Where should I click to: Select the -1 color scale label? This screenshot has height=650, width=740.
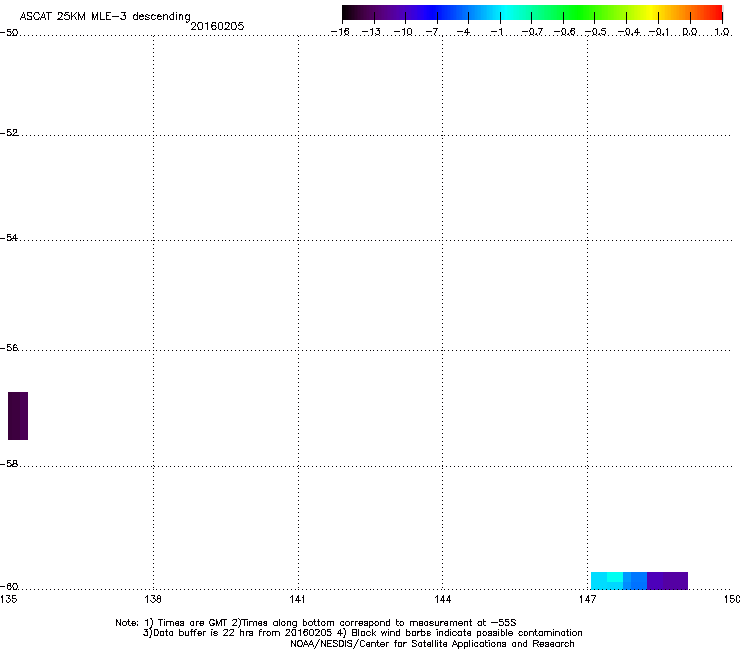click(497, 32)
